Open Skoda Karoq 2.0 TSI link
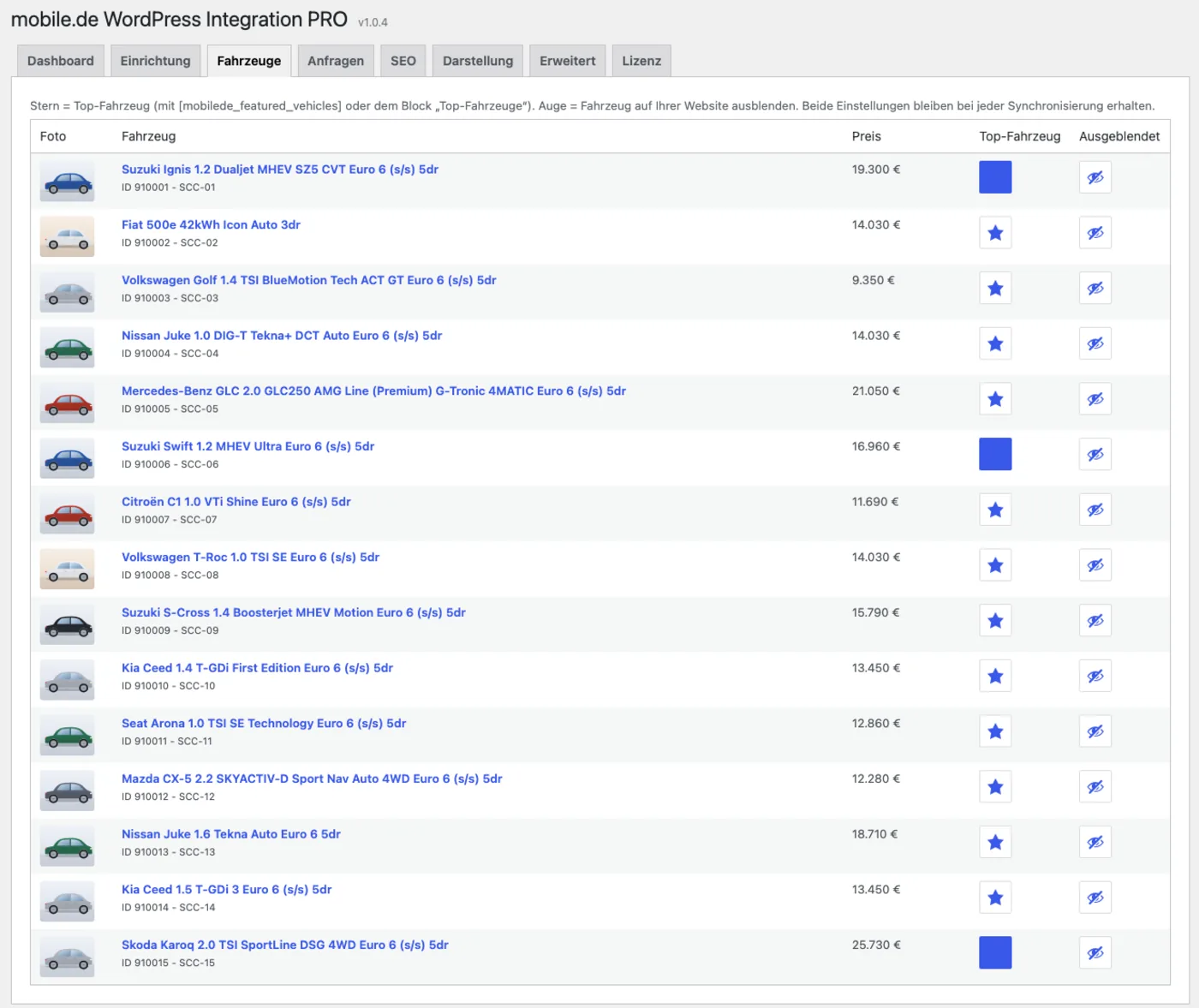The width and height of the screenshot is (1199, 1008). pyautogui.click(x=285, y=945)
